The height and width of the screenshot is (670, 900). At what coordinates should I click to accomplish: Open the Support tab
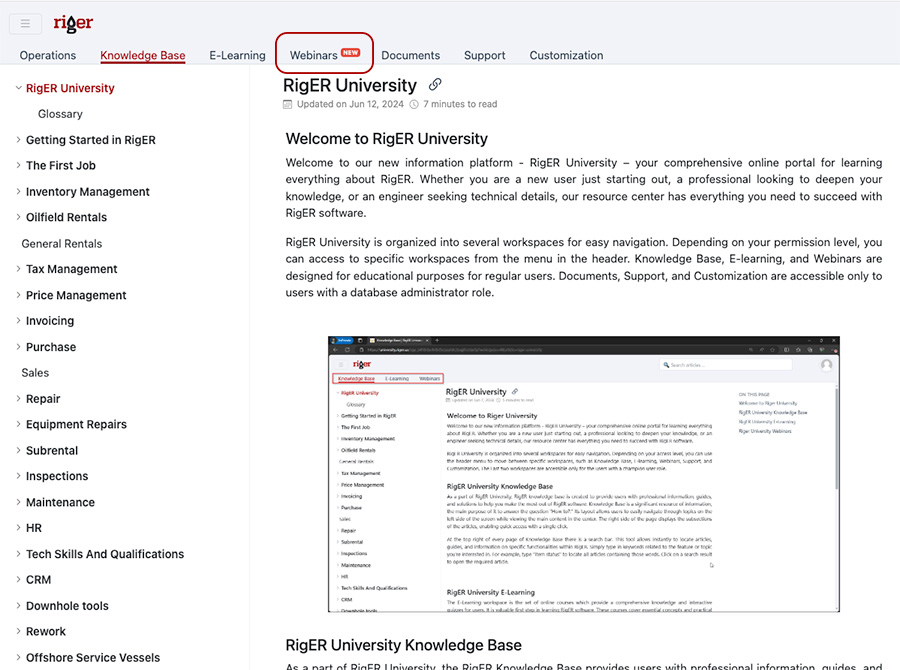pyautogui.click(x=485, y=55)
